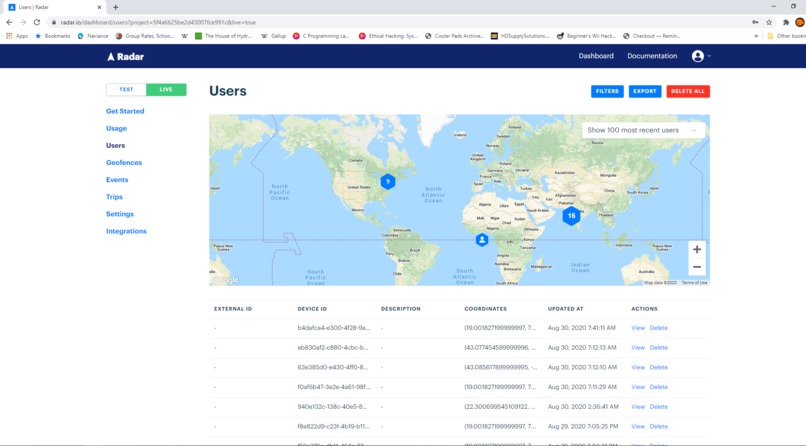Image resolution: width=806 pixels, height=446 pixels.
Task: Delete user updated Aug 30 7:41:11 AM
Action: point(658,328)
